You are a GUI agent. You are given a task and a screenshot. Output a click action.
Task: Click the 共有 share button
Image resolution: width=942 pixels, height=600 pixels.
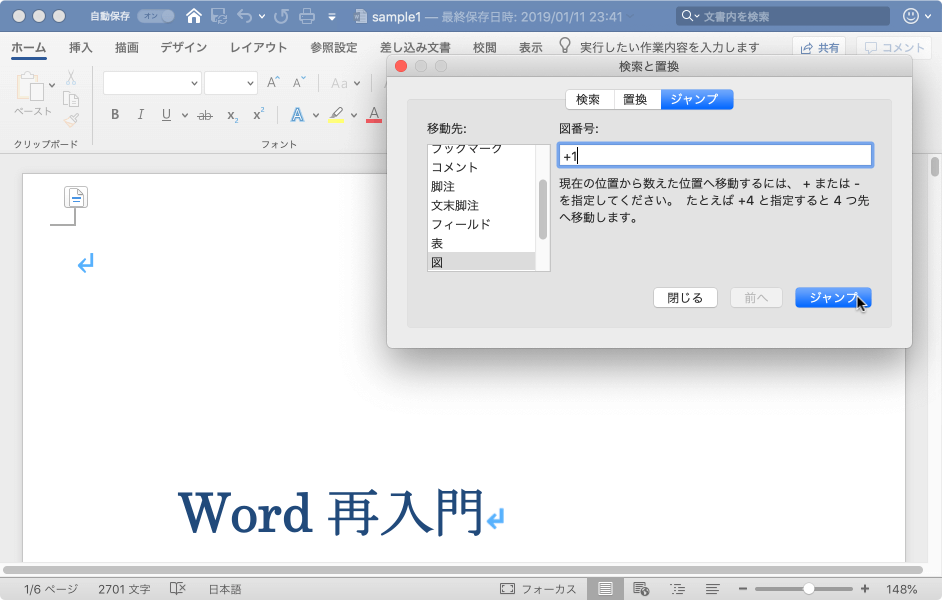(819, 47)
